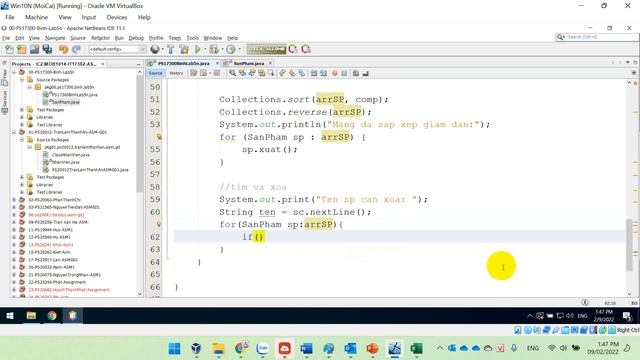Click the green Run Project icon

(198, 49)
